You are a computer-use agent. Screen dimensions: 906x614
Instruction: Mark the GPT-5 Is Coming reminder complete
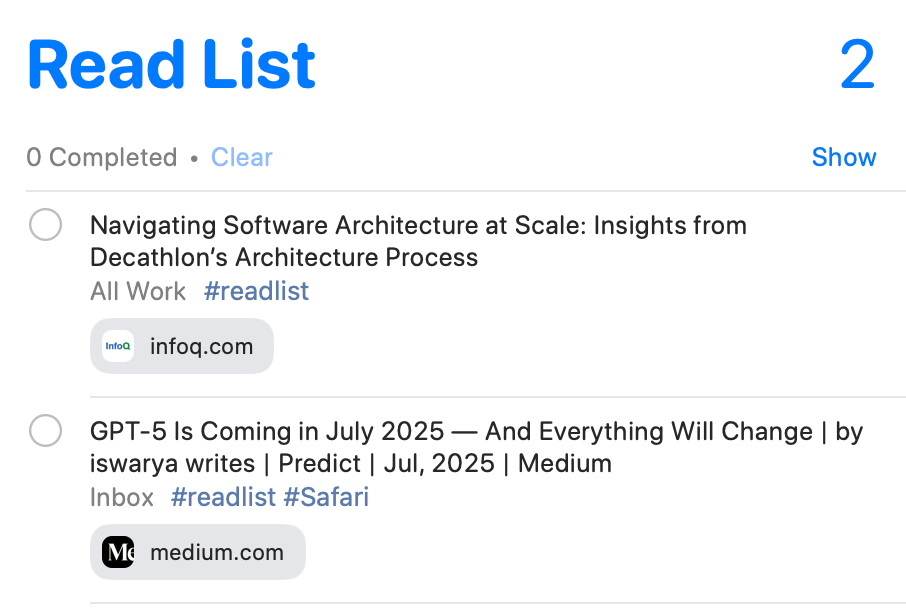[x=46, y=430]
